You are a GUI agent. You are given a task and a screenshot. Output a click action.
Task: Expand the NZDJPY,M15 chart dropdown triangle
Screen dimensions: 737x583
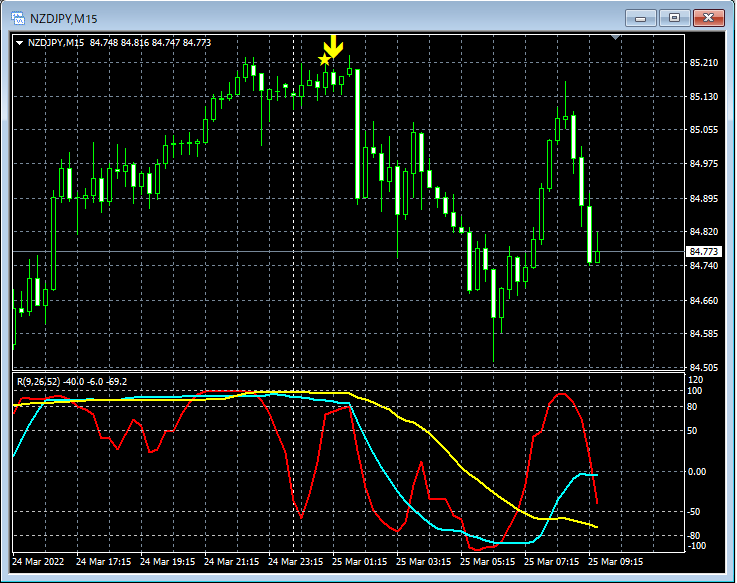[19, 43]
